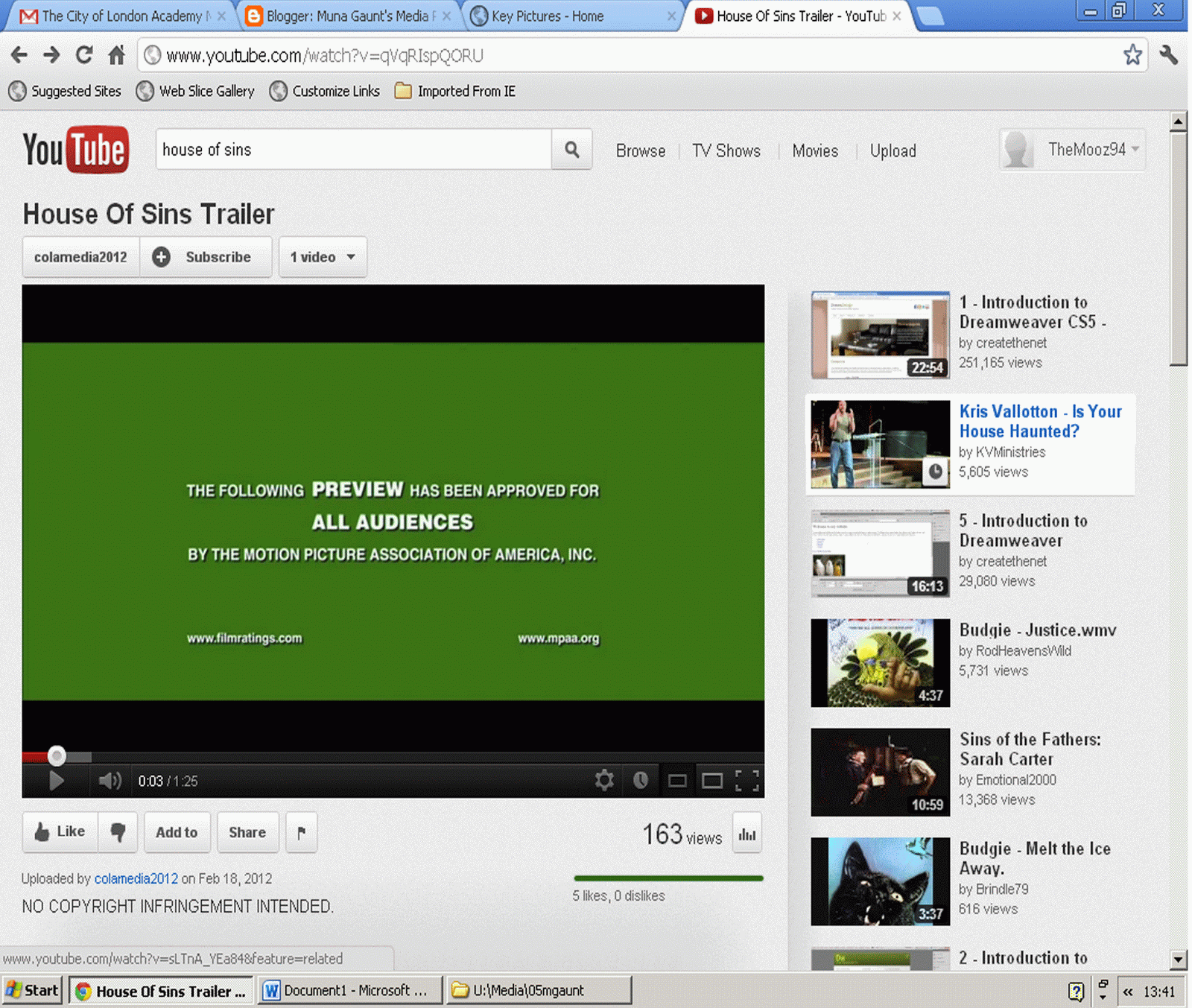1192x1008 pixels.
Task: Go to Upload in YouTube header
Action: [x=893, y=150]
